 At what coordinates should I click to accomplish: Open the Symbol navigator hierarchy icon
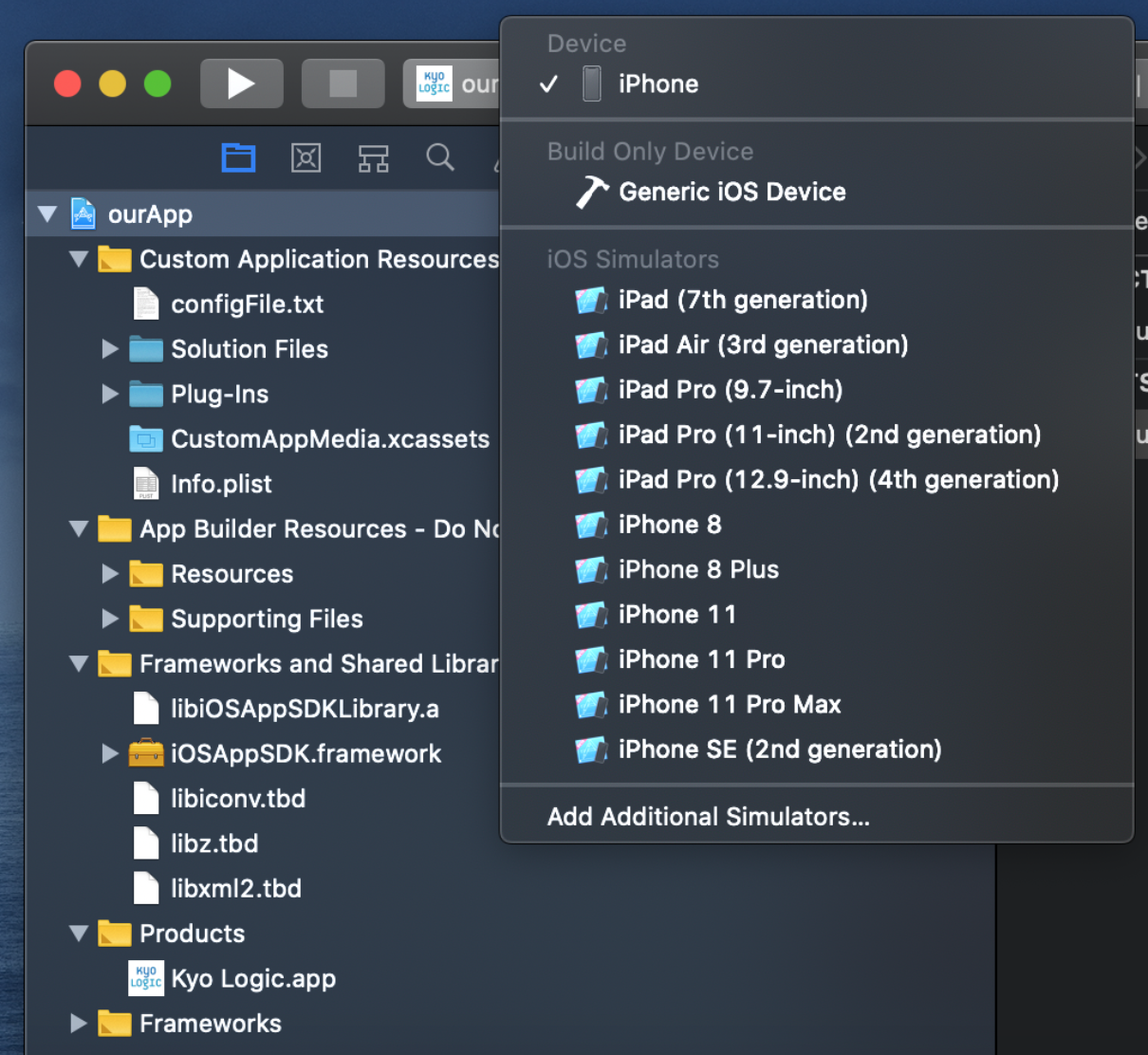(x=373, y=157)
